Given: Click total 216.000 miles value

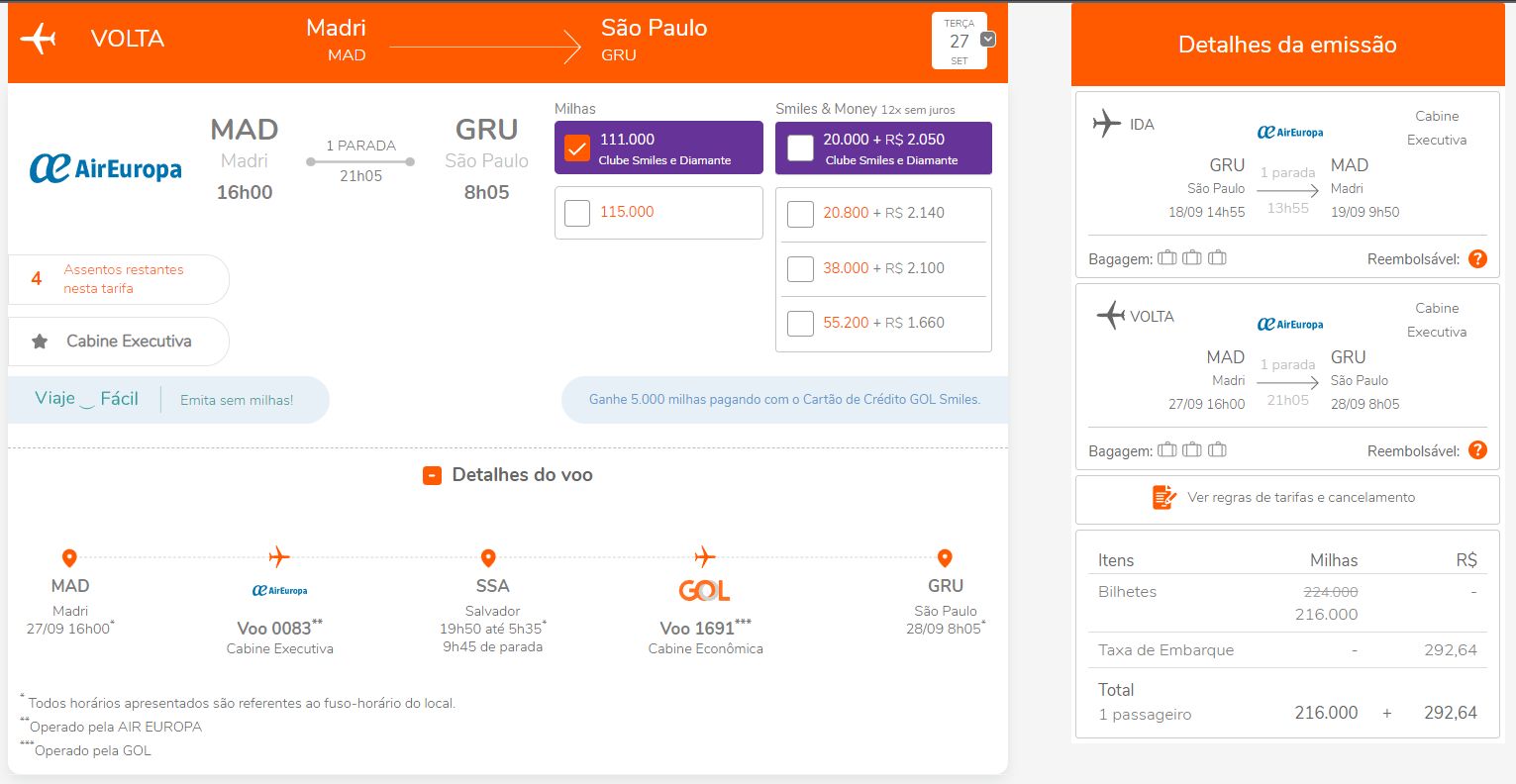Looking at the screenshot, I should click(1326, 713).
